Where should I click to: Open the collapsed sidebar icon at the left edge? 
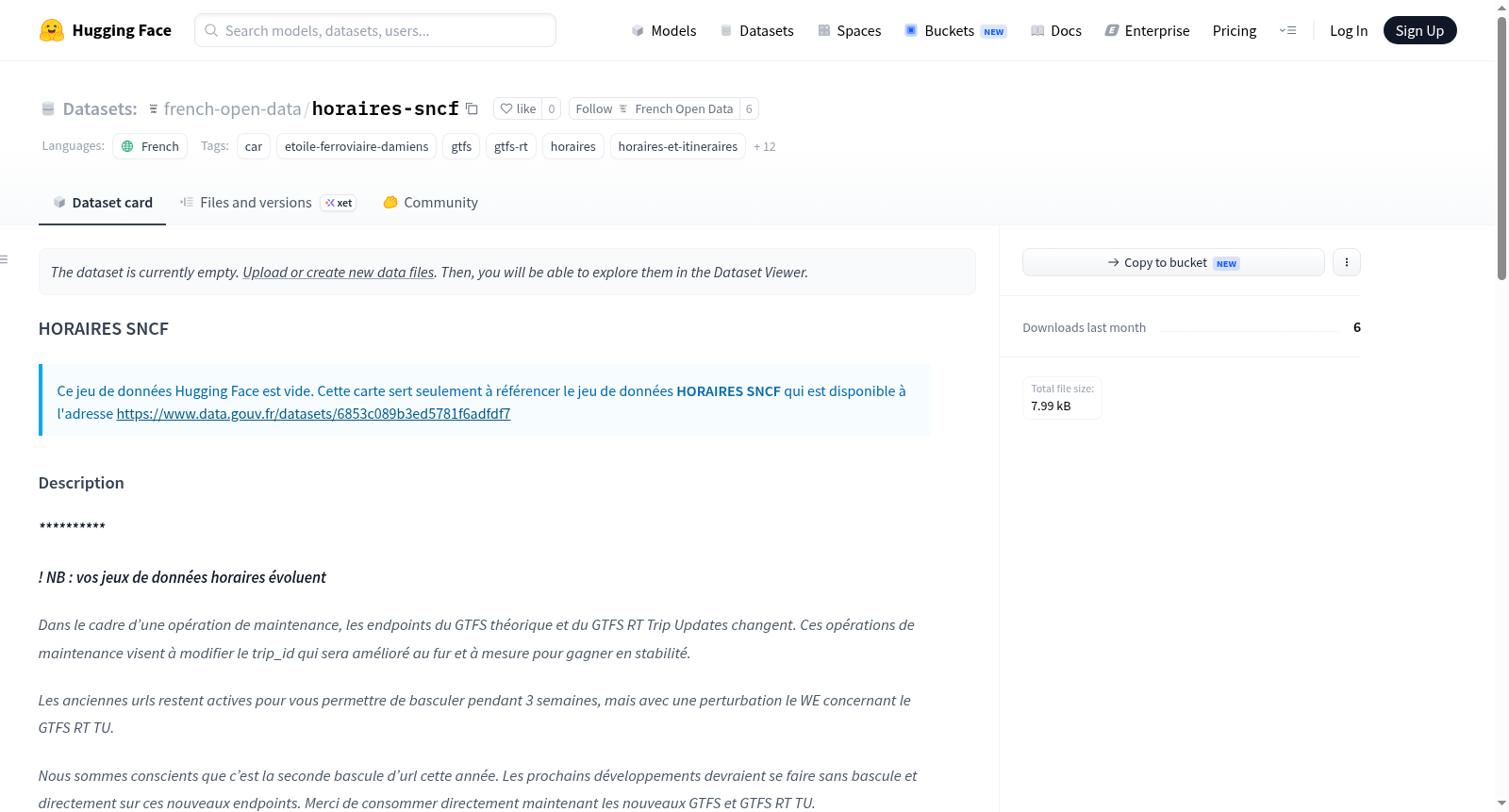click(5, 259)
